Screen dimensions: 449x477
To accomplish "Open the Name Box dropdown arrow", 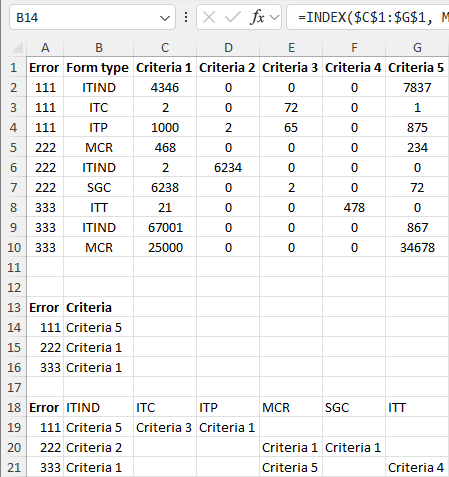I will pyautogui.click(x=165, y=18).
